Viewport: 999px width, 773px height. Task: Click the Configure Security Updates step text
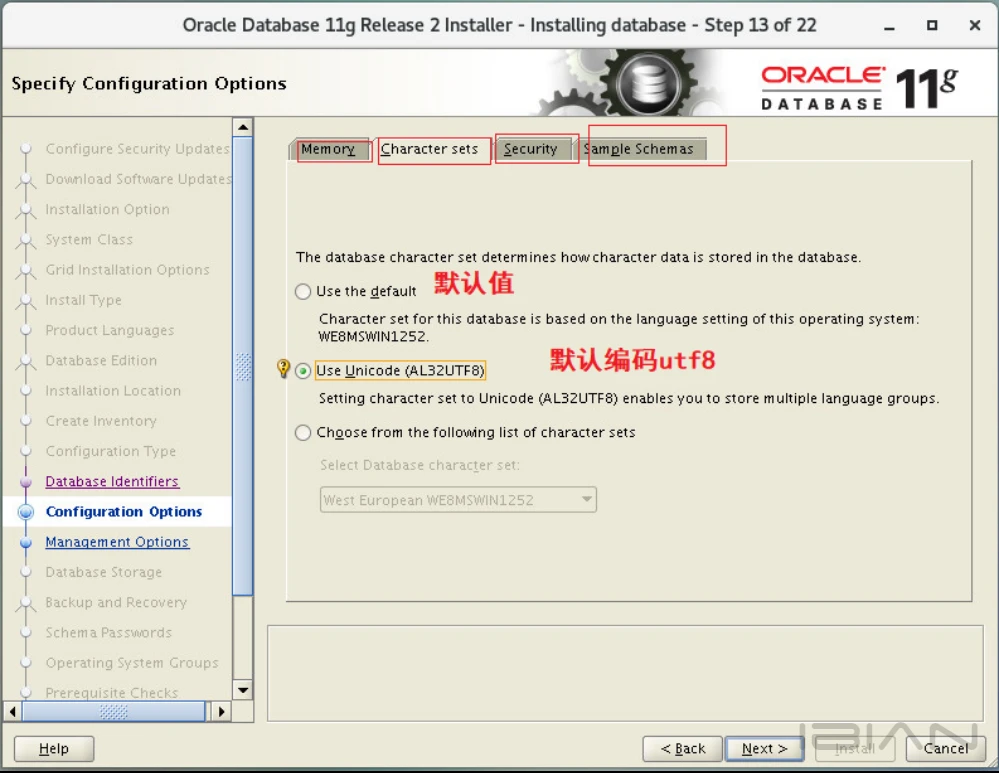point(137,149)
